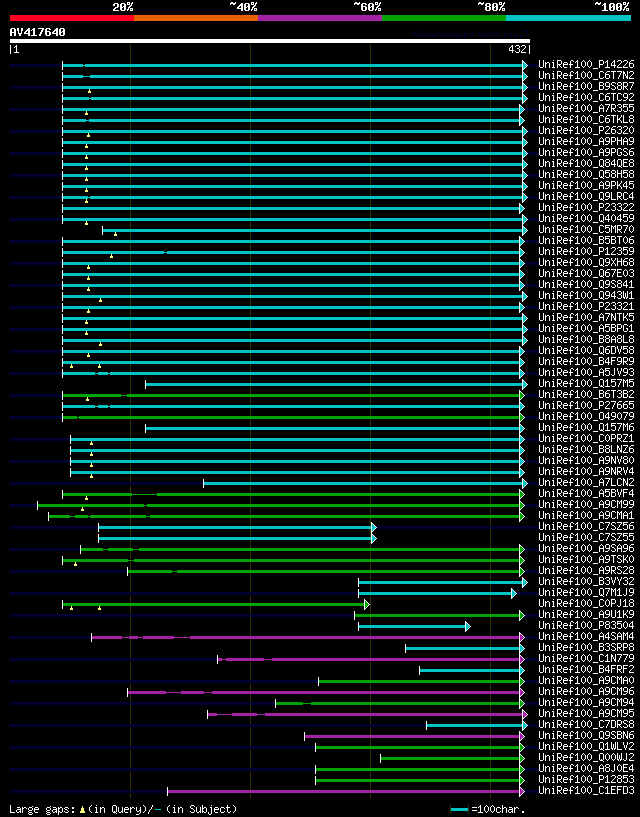Viewport: 640px width, 817px height.
Task: Click the arrowhead ending the UniRef100_Q7M1J9 bar
Action: (514, 593)
